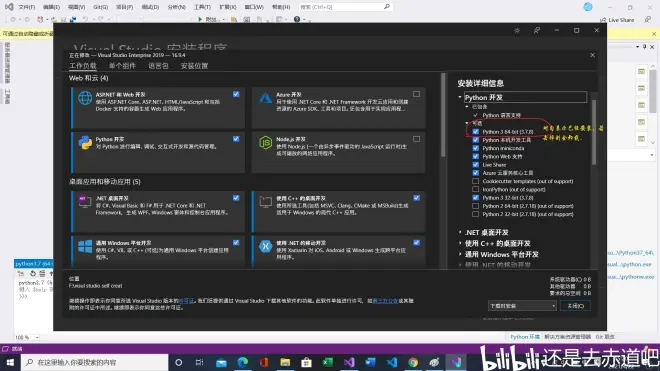The image size is (660, 371).
Task: Click the Python development workload icon
Action: coord(85,143)
